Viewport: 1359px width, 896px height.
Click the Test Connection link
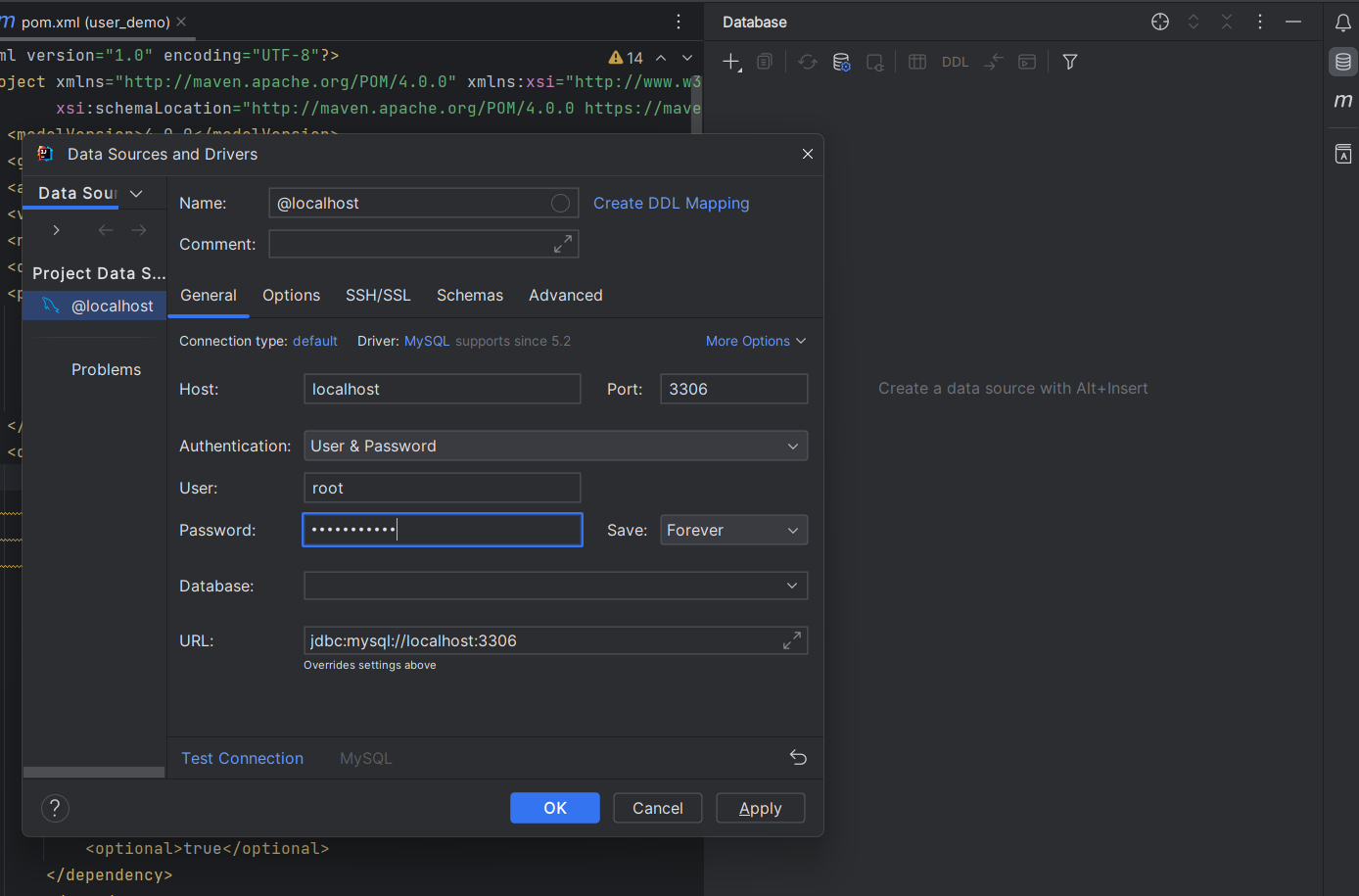coord(242,758)
